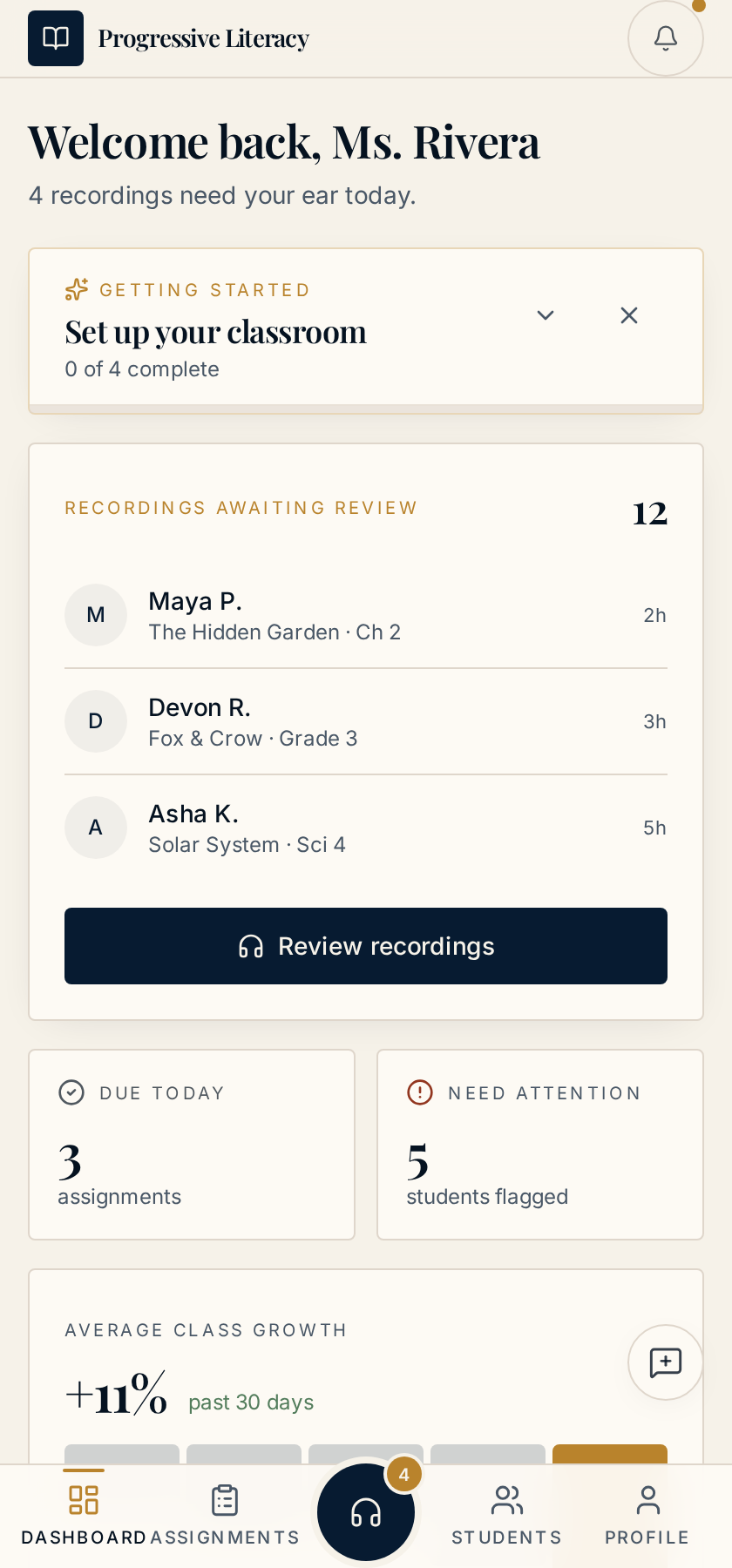Viewport: 732px width, 1568px height.
Task: Click the Progressive Literacy book logo
Action: coord(56,38)
